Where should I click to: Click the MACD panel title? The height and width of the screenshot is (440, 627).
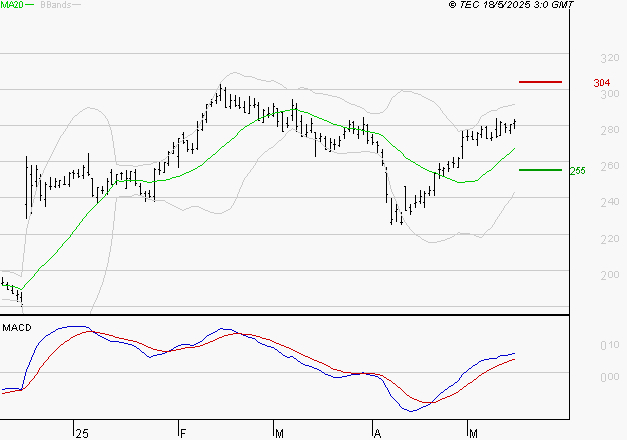pyautogui.click(x=17, y=328)
